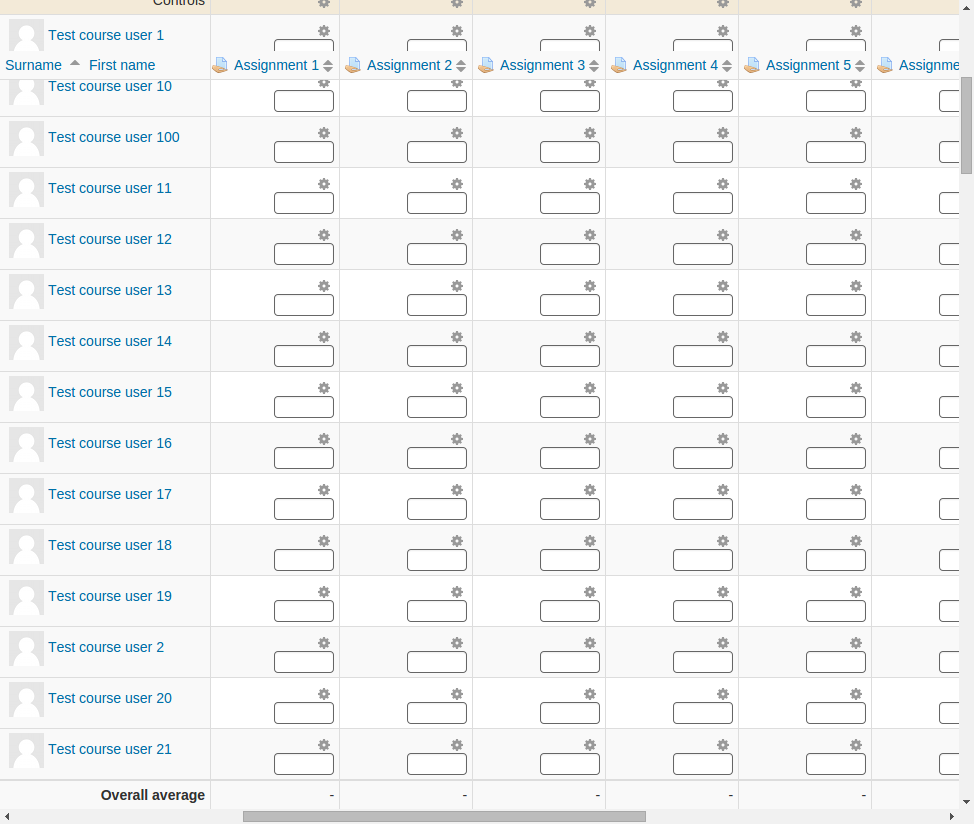Open Test course user 100 profile
Viewport: 974px width, 824px height.
[x=114, y=137]
